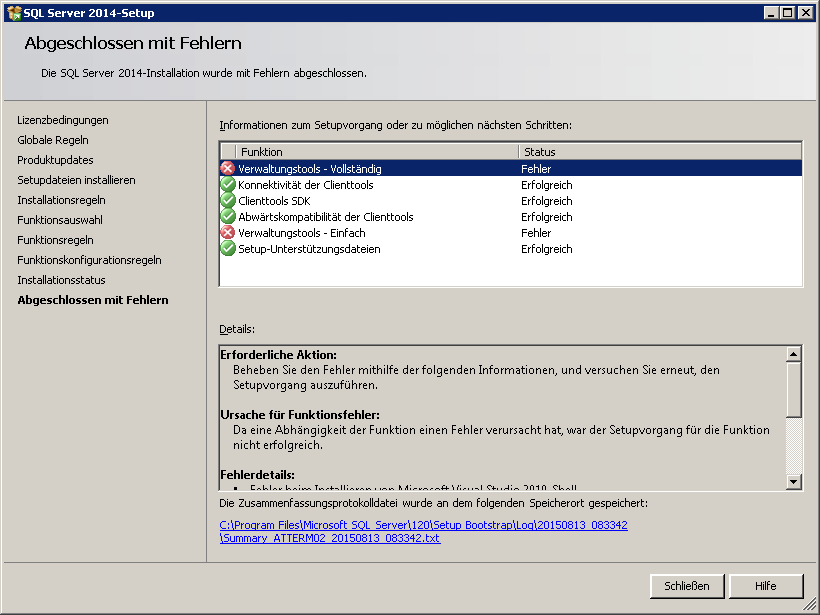This screenshot has width=820, height=615.
Task: Click the Funktionskonfigurationsregeln step
Action: pos(89,260)
